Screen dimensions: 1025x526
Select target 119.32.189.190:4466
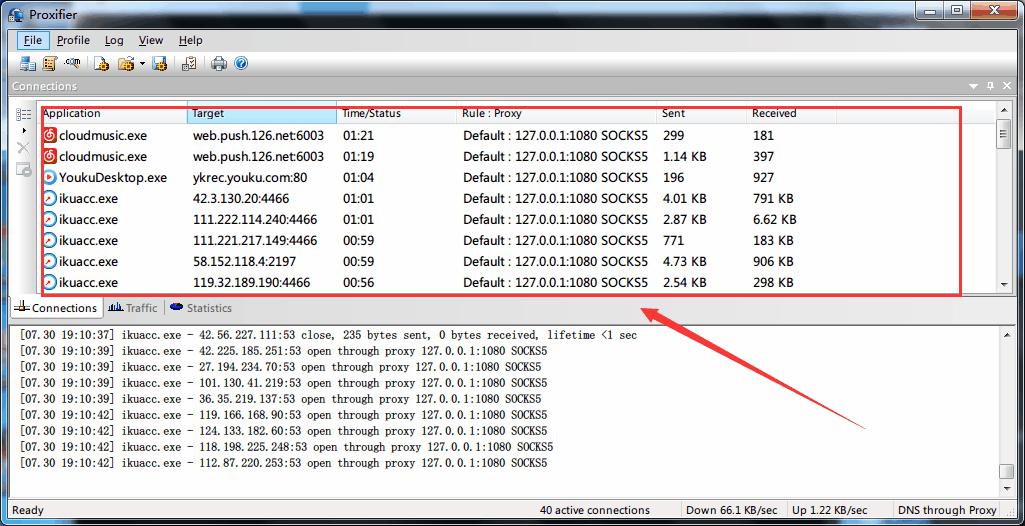coord(251,282)
